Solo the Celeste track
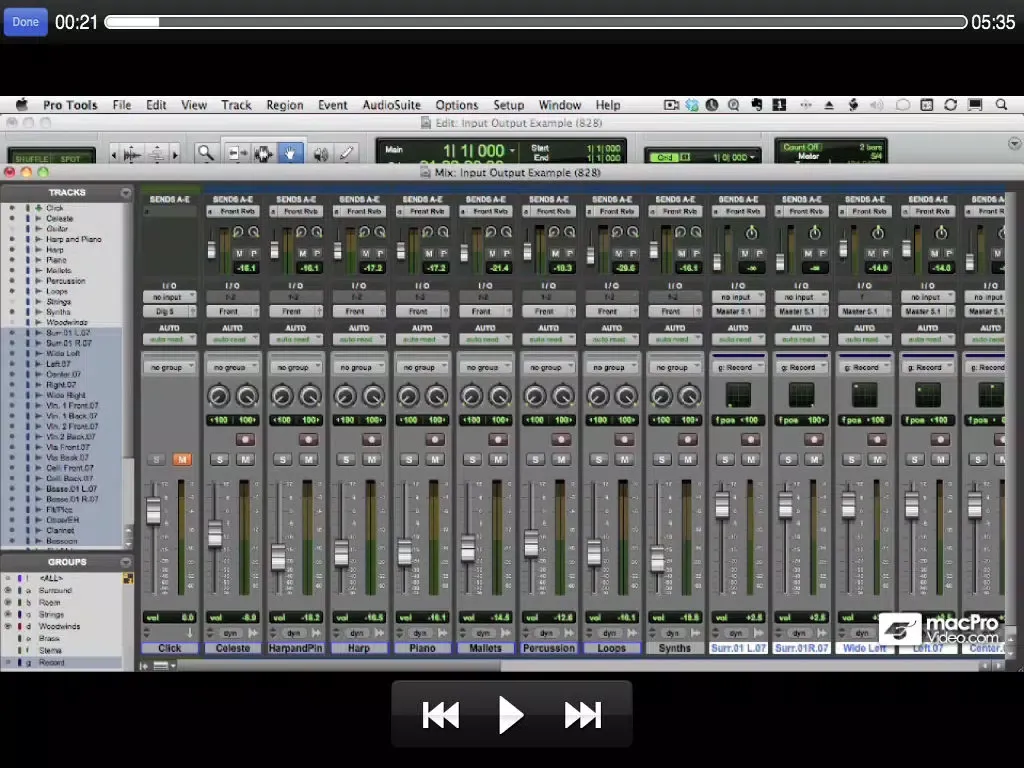The width and height of the screenshot is (1024, 768). pos(219,460)
